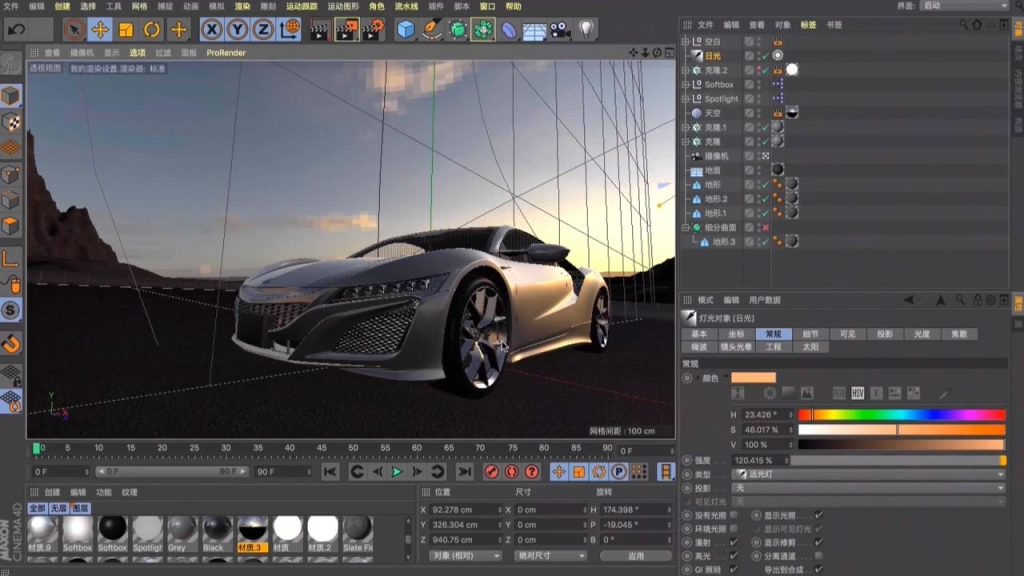Uncheck the GI照明 checkbox in light settings
The width and height of the screenshot is (1024, 576).
coord(733,567)
